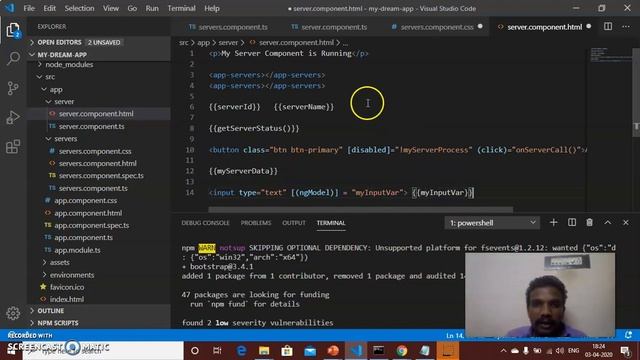Open the Selection menu
The image size is (640, 360).
coord(79,8)
